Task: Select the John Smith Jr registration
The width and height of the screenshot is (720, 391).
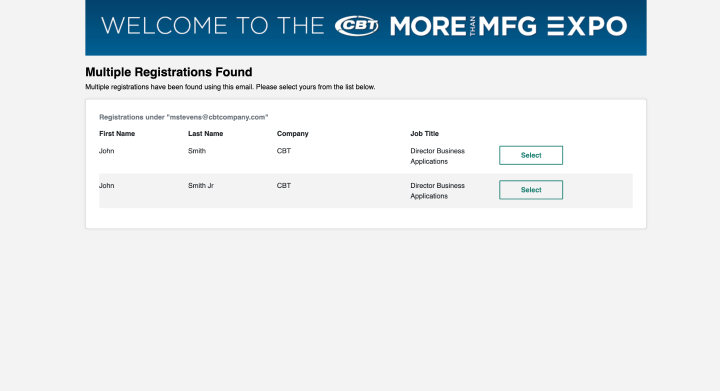Action: pyautogui.click(x=531, y=190)
